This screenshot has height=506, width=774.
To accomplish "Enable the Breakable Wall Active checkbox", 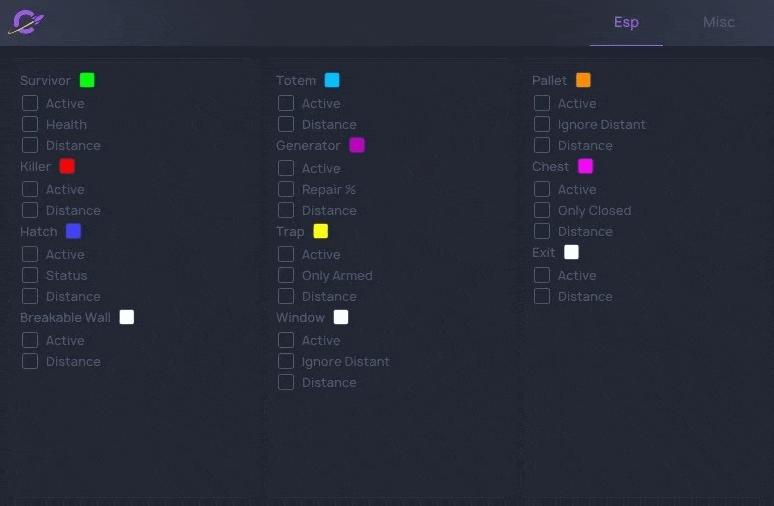I will point(30,340).
